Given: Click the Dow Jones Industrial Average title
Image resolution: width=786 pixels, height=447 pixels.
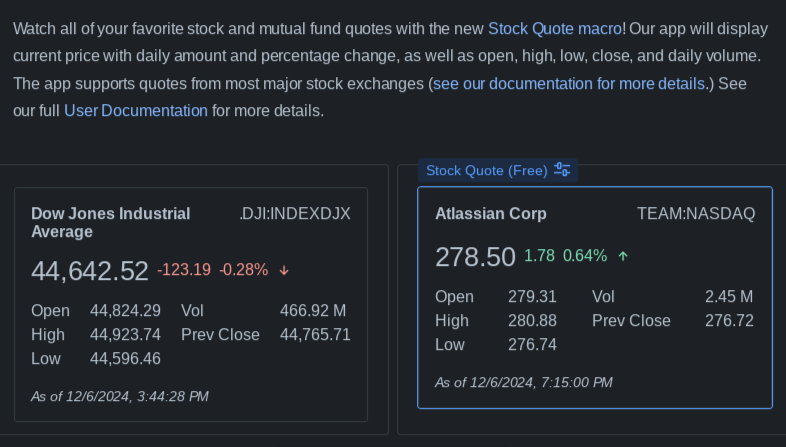Looking at the screenshot, I should click(110, 222).
